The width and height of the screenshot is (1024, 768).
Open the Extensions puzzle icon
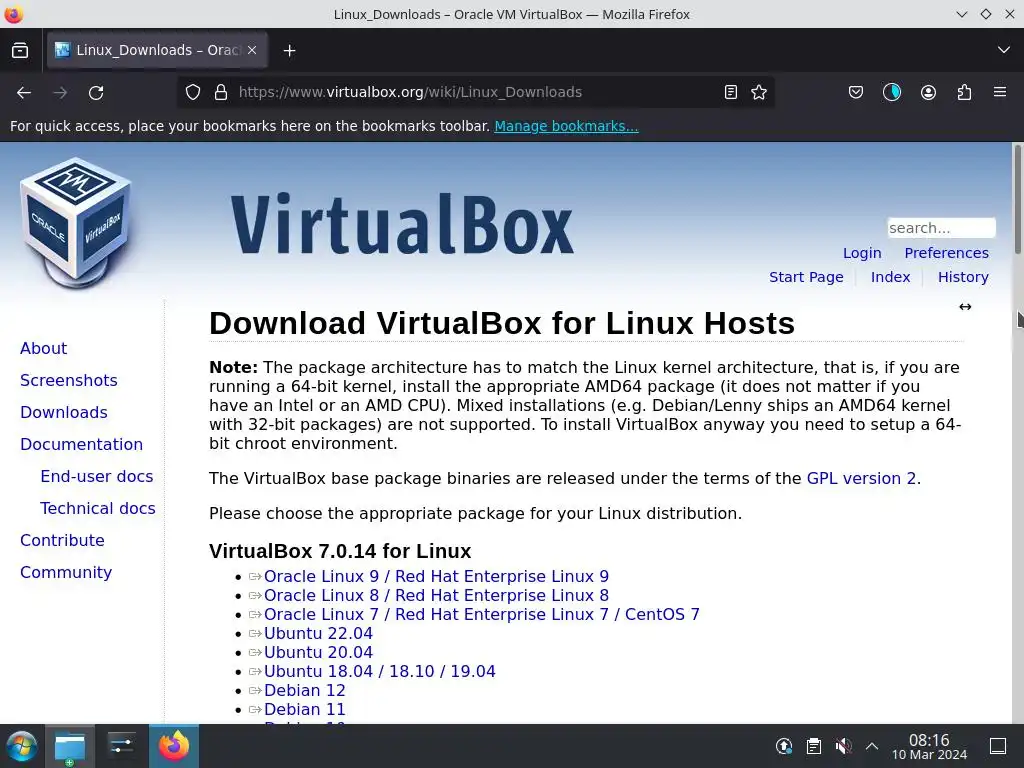click(x=964, y=92)
